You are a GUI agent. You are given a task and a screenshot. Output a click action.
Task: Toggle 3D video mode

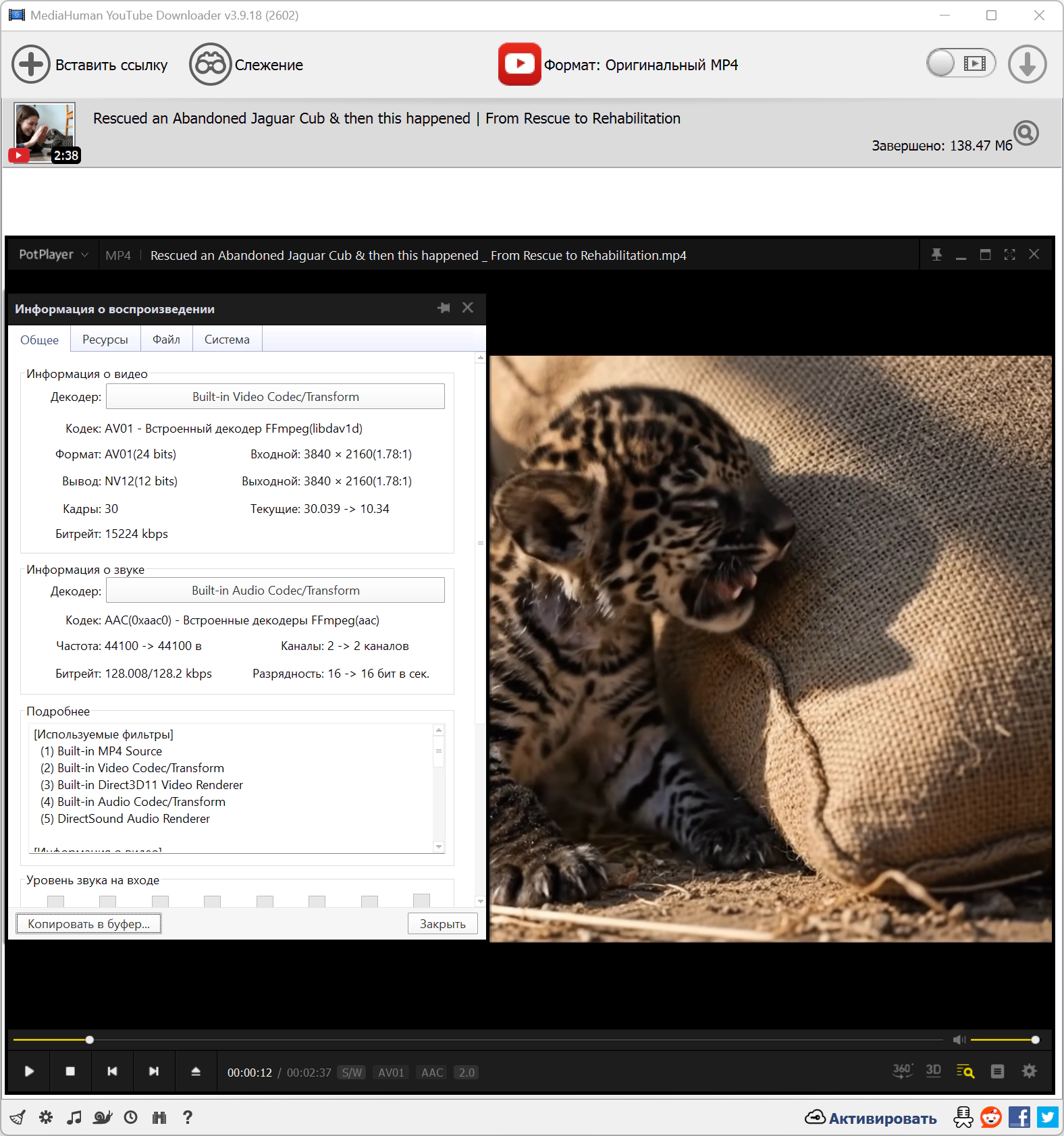933,1071
